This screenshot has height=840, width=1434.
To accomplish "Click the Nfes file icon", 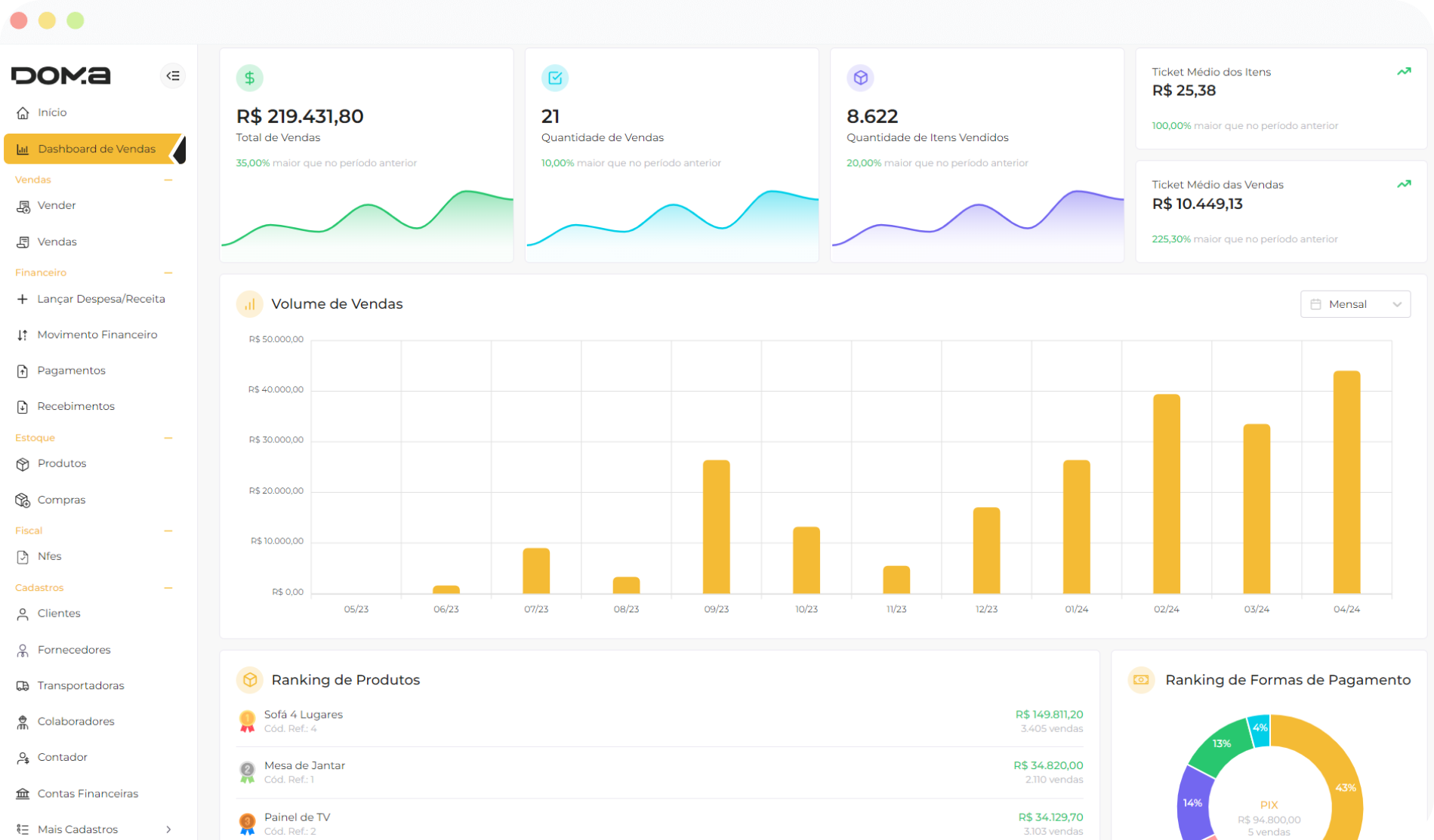I will [x=23, y=557].
